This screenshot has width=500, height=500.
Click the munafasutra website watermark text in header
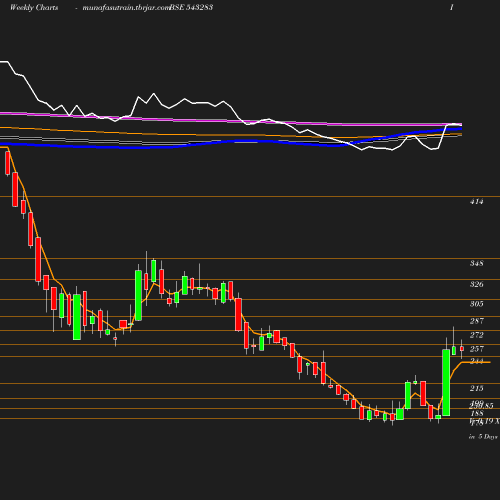click(126, 7)
